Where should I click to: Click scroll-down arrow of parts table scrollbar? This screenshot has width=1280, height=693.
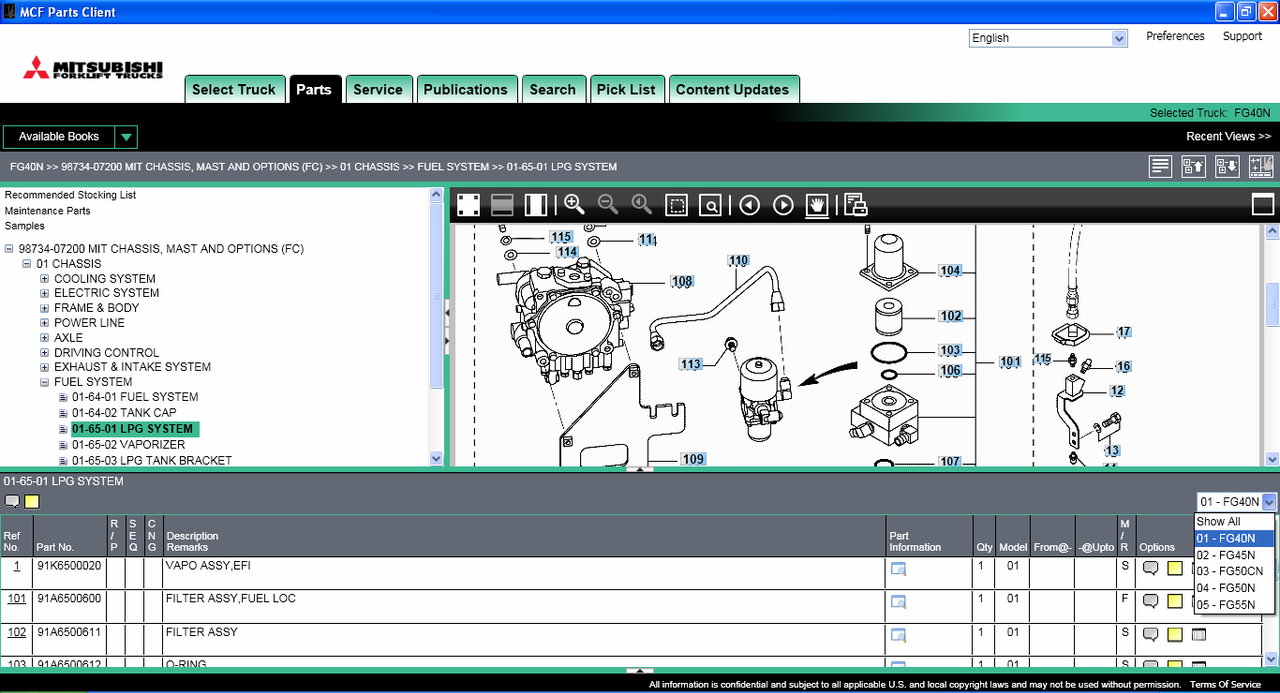(x=1271, y=661)
